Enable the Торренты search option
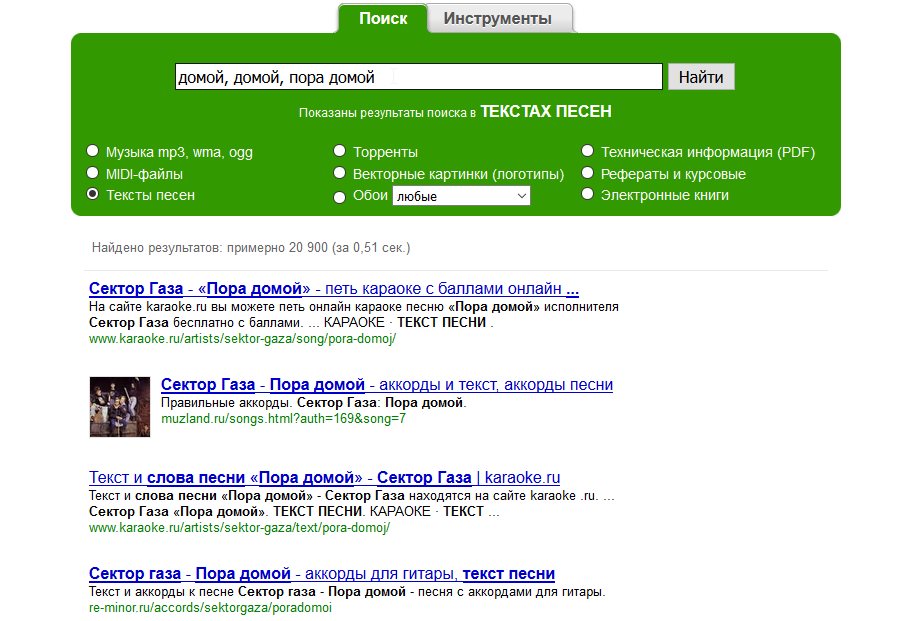 [x=339, y=152]
